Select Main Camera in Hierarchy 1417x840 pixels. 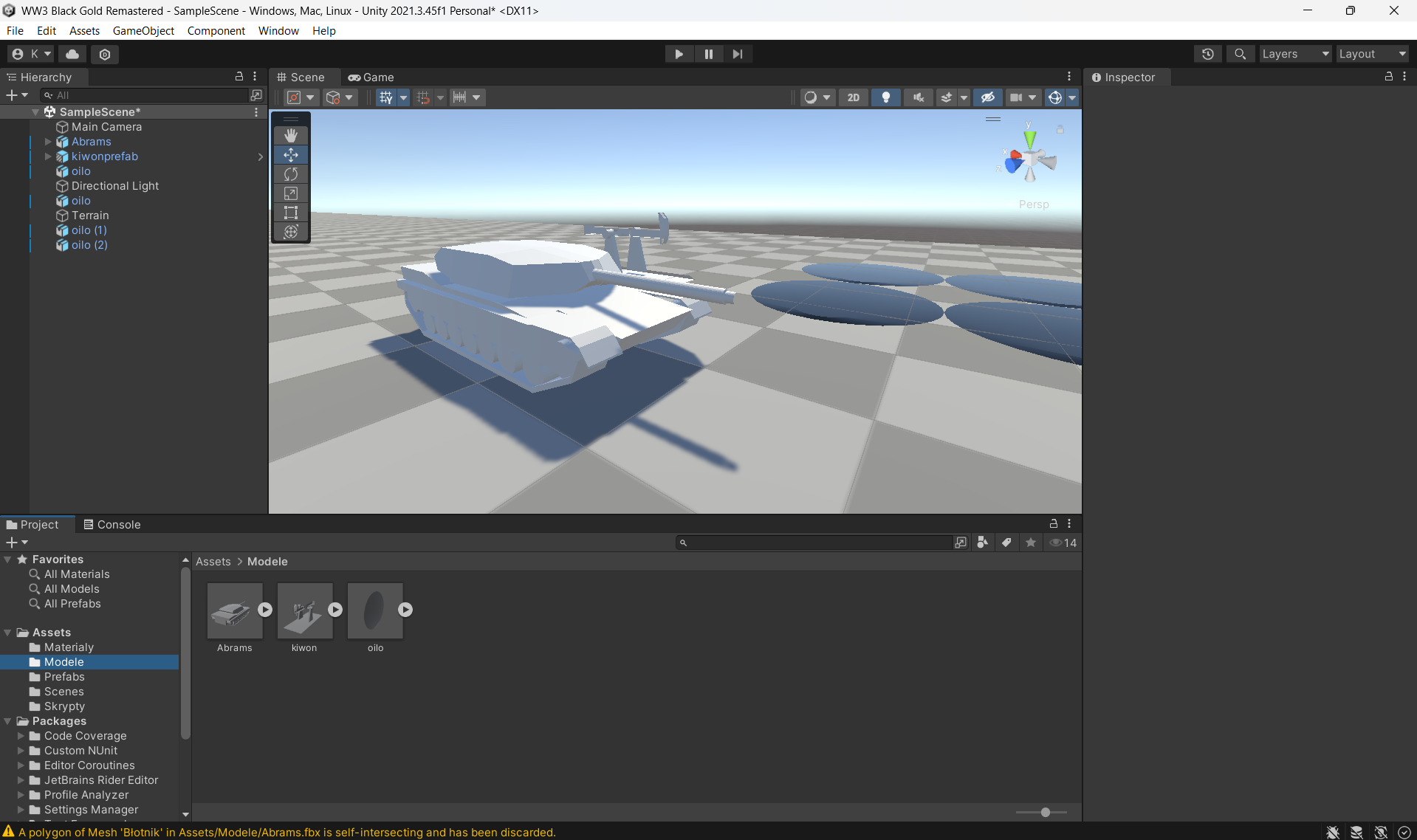[x=106, y=127]
